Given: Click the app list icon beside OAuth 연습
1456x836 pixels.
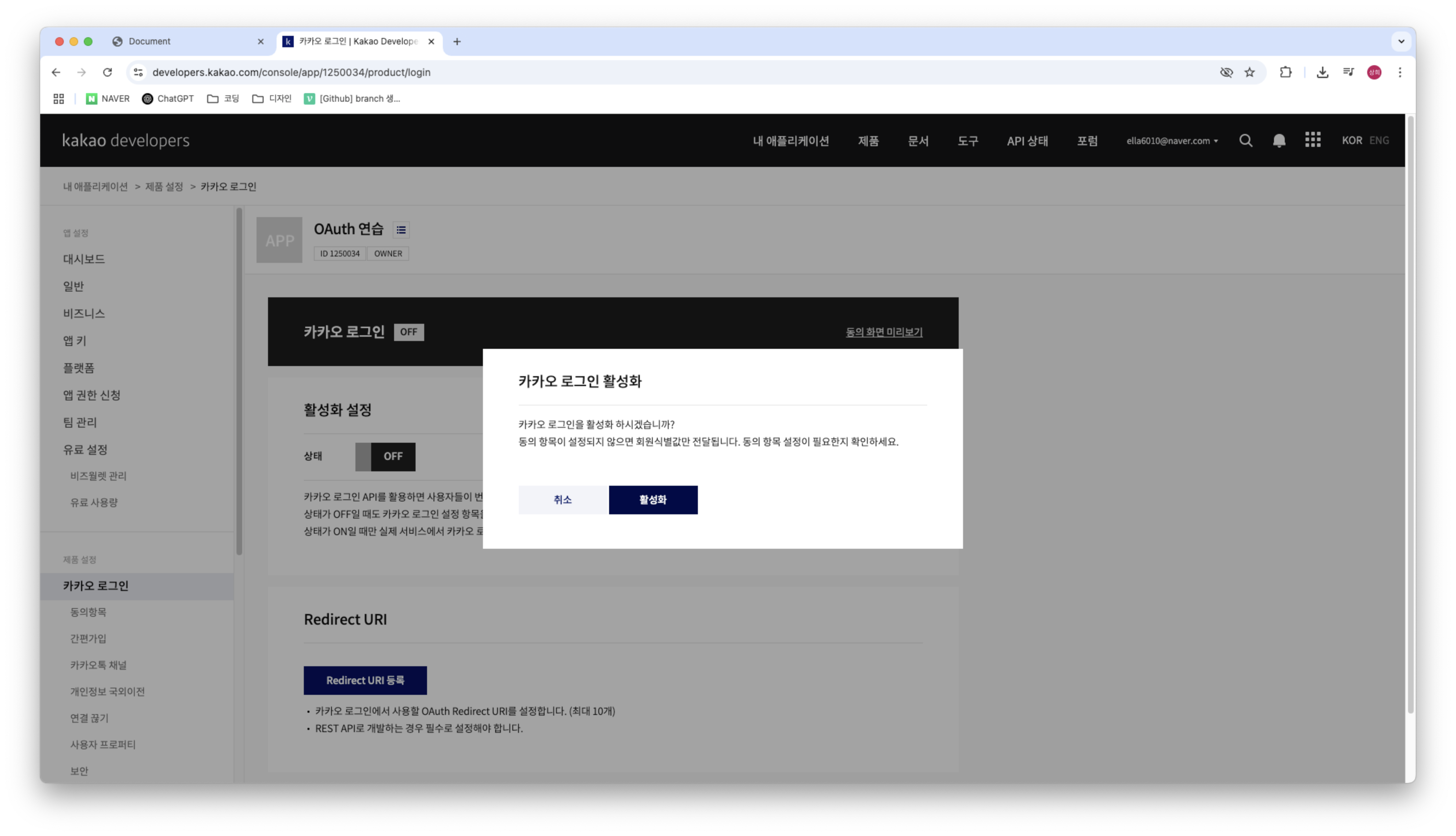Looking at the screenshot, I should click(x=401, y=230).
